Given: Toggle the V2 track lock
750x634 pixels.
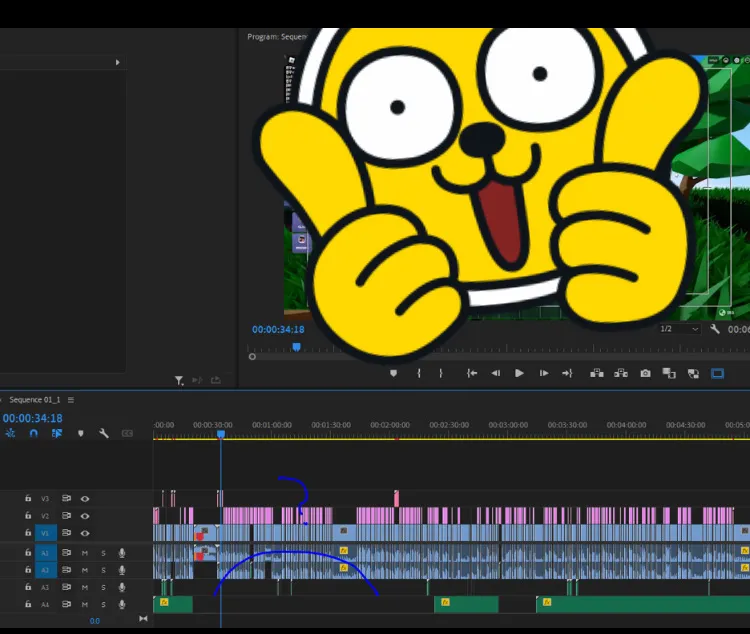Looking at the screenshot, I should (28, 515).
